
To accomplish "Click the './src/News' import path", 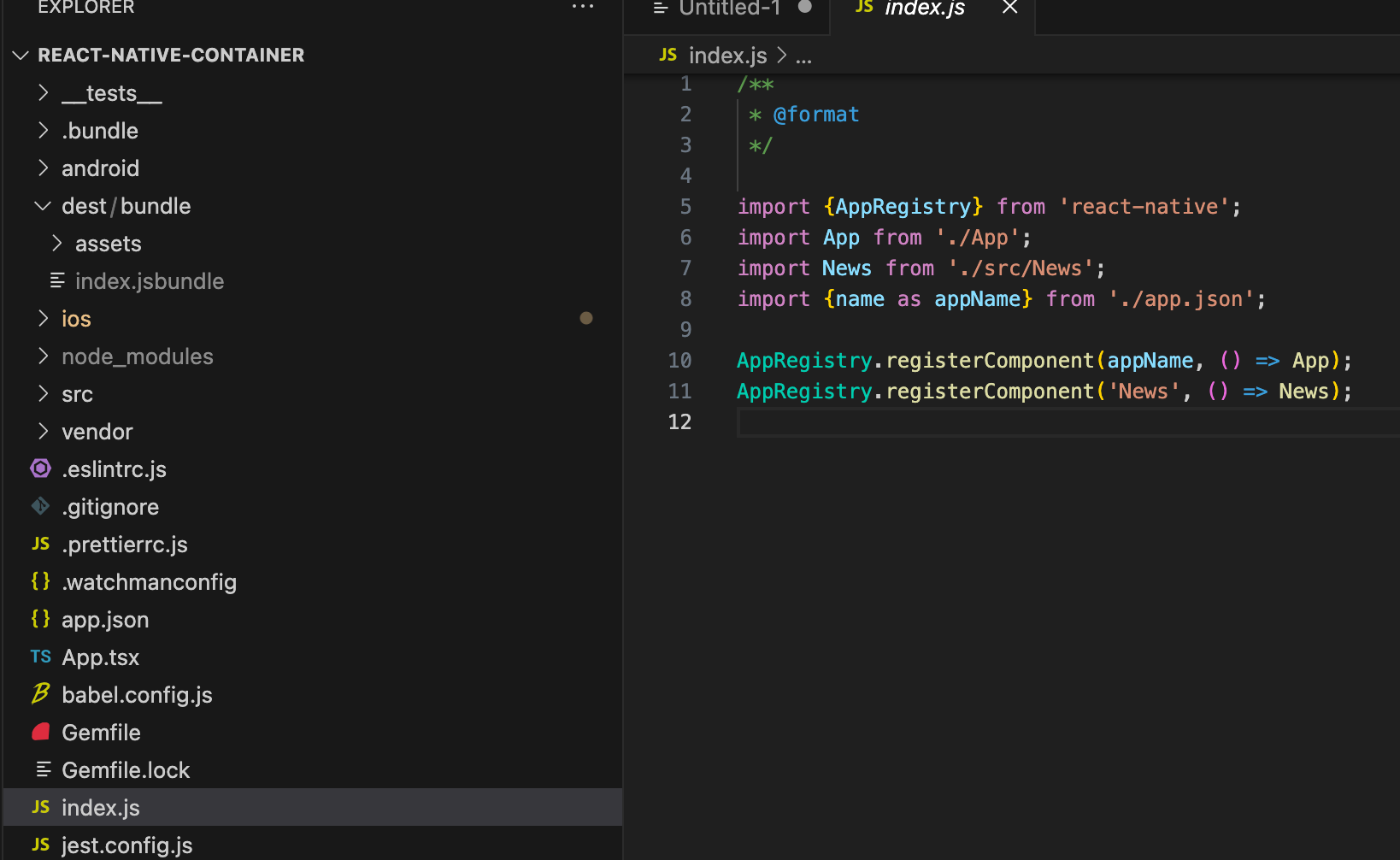I will pos(1021,268).
